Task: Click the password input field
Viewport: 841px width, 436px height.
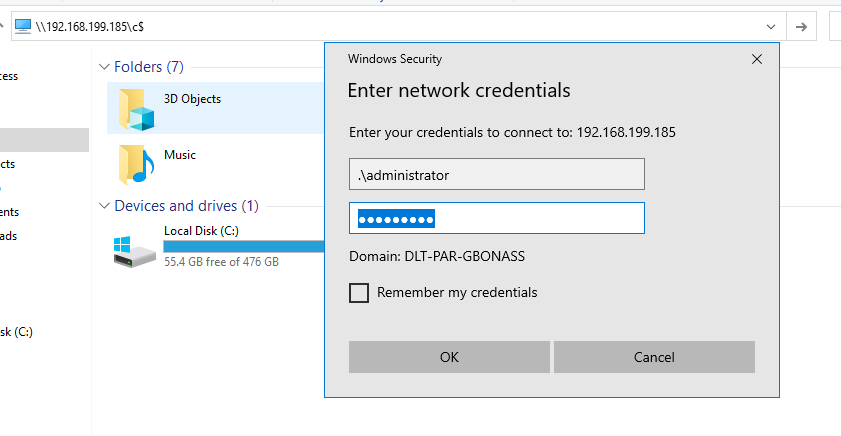Action: coord(497,218)
